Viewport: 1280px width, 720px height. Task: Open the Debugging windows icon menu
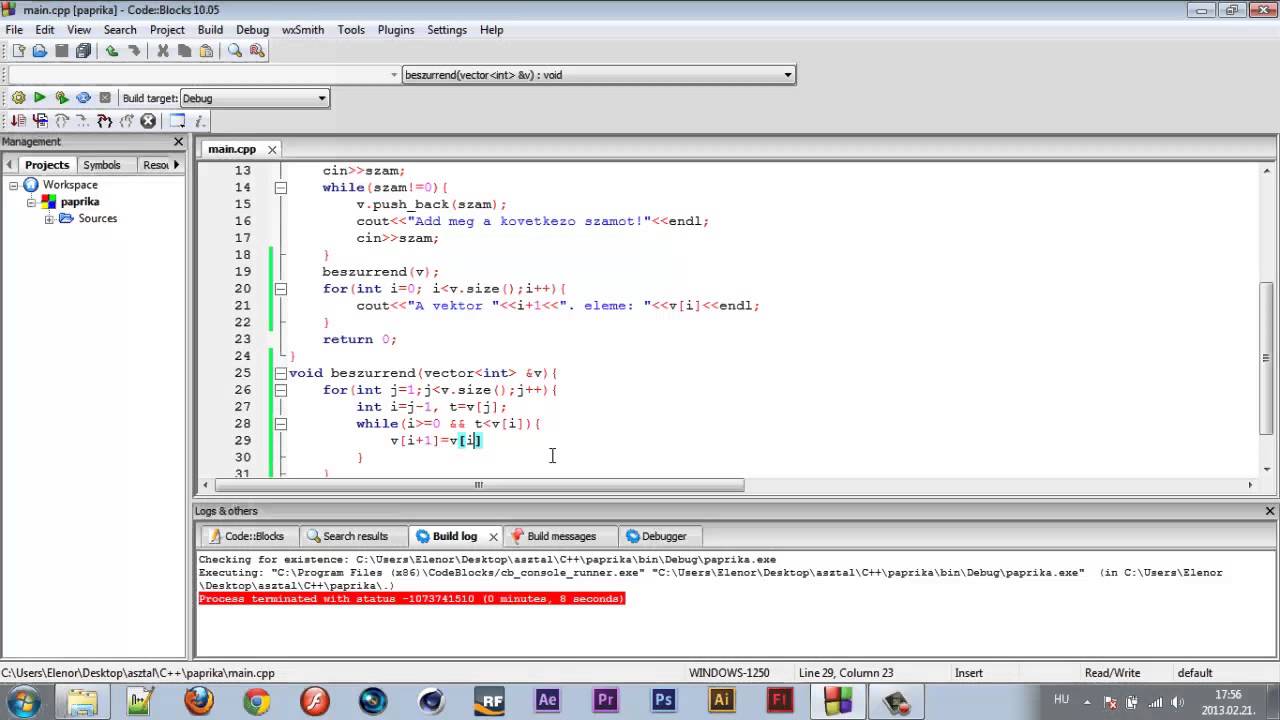pyautogui.click(x=177, y=121)
